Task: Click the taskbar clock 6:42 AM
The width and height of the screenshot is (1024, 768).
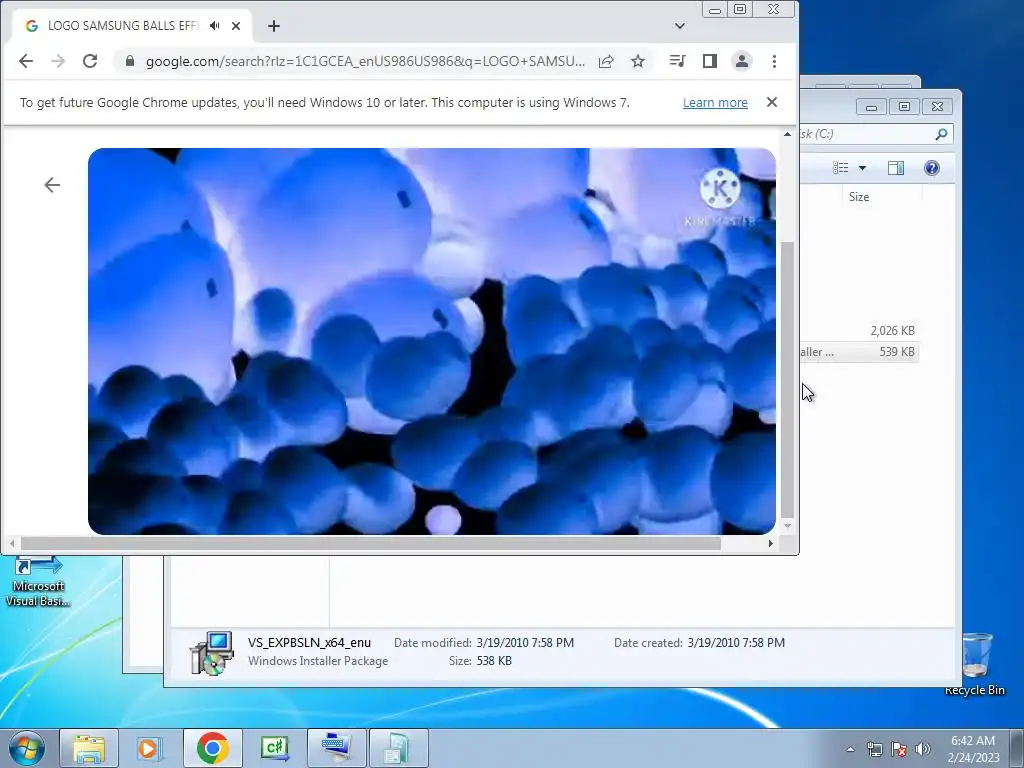Action: pos(973,741)
